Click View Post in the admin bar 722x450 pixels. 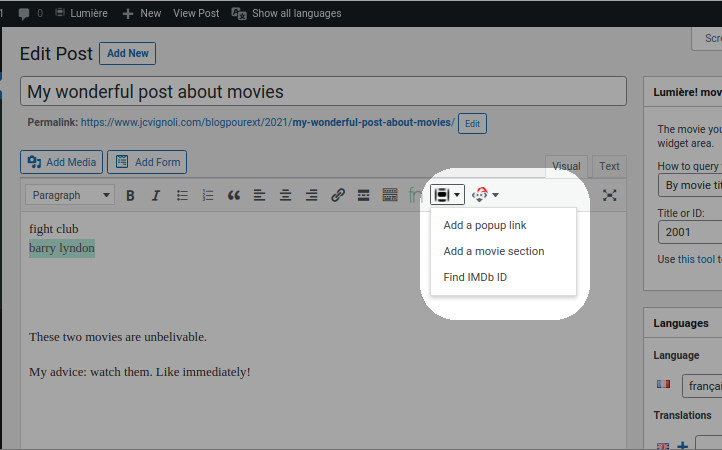pos(196,13)
